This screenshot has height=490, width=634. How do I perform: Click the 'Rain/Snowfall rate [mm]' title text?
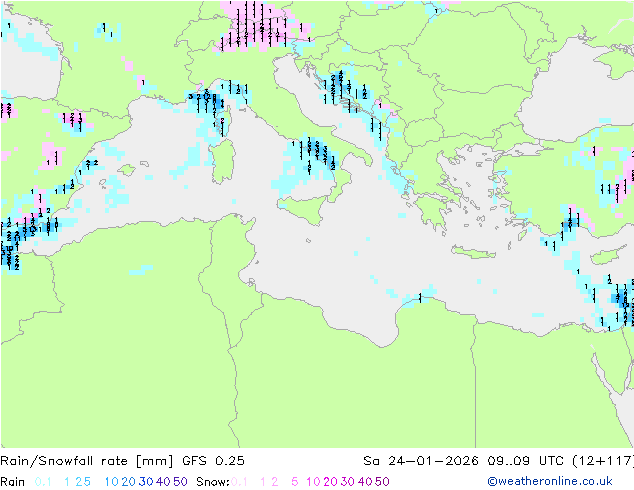pyautogui.click(x=87, y=461)
